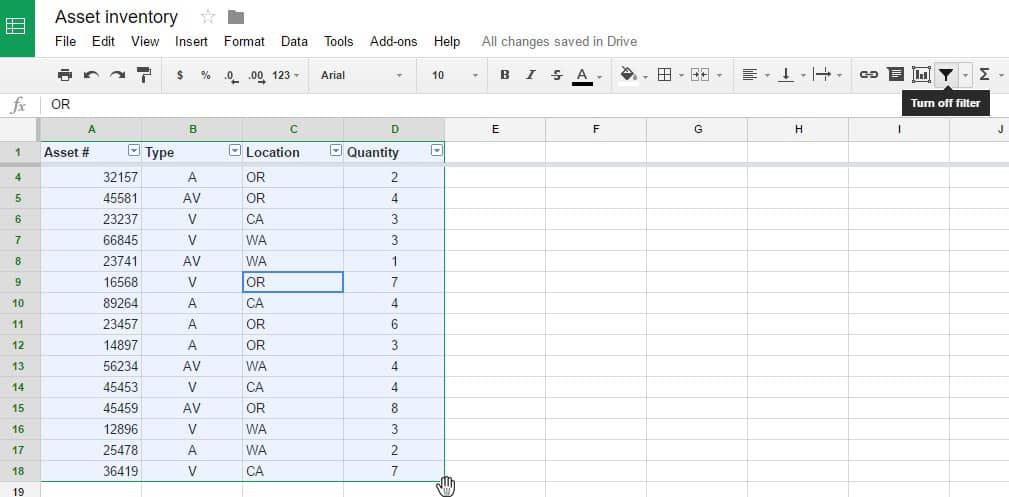This screenshot has width=1009, height=497.
Task: Click the Functions sigma icon
Action: (x=985, y=75)
